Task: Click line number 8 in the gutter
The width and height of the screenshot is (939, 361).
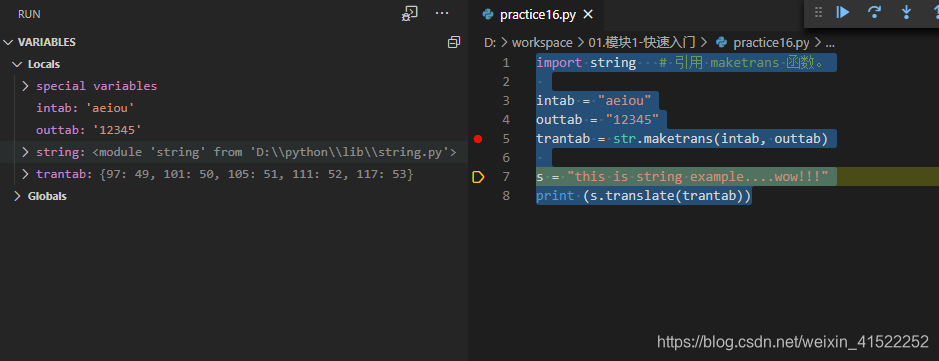Action: click(506, 196)
